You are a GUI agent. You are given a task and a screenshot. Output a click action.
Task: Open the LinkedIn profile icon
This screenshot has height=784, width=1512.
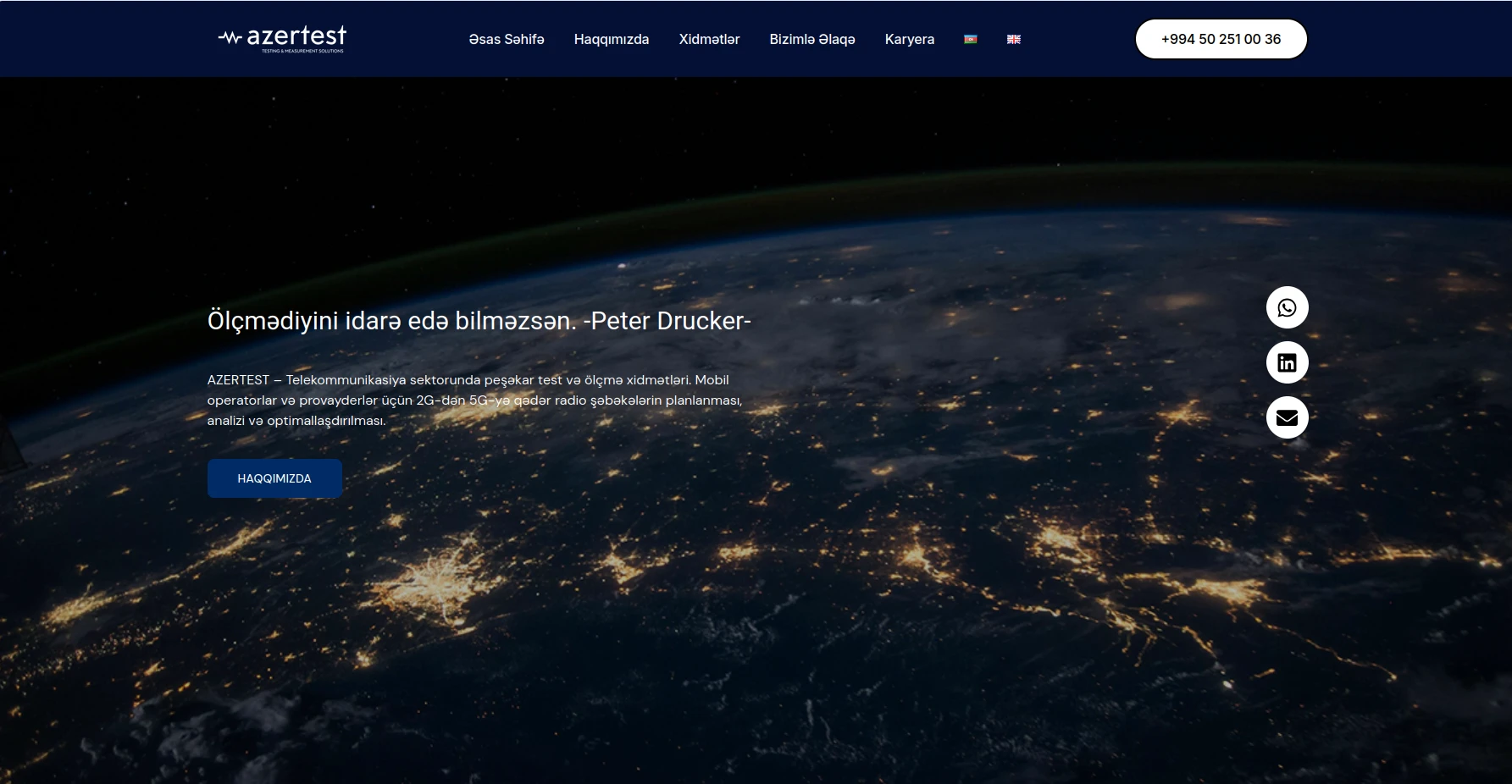click(1287, 362)
